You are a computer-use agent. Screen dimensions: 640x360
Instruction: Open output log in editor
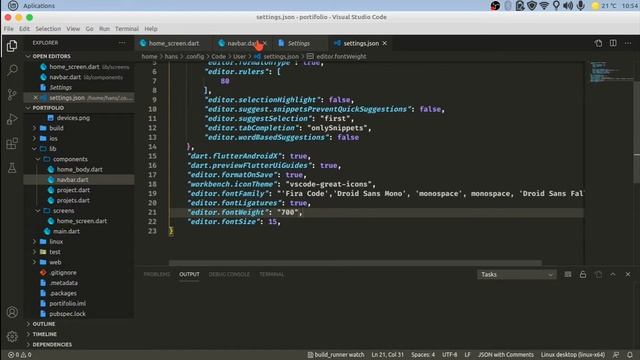[598, 274]
